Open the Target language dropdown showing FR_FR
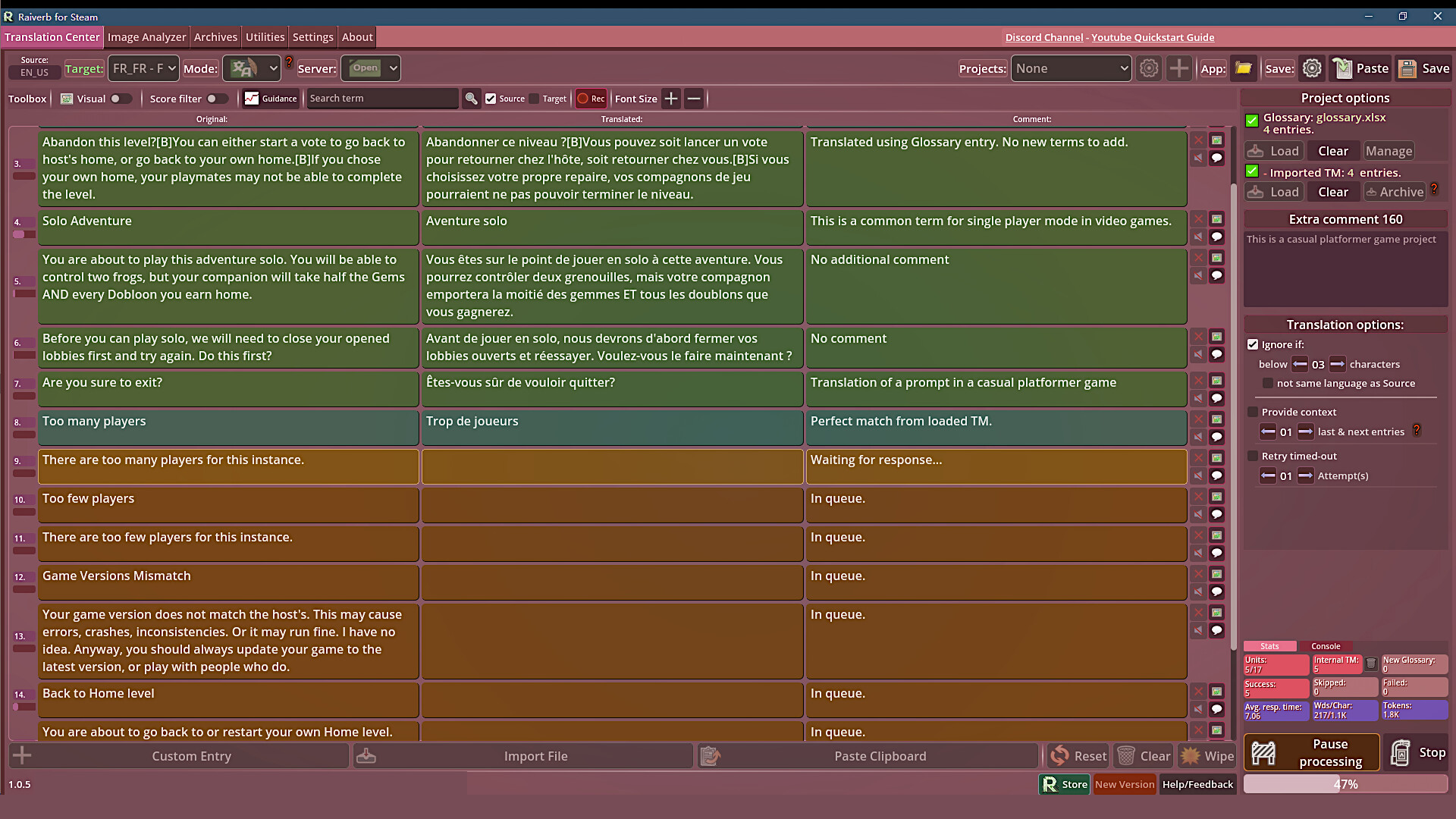1456x819 pixels. point(143,68)
